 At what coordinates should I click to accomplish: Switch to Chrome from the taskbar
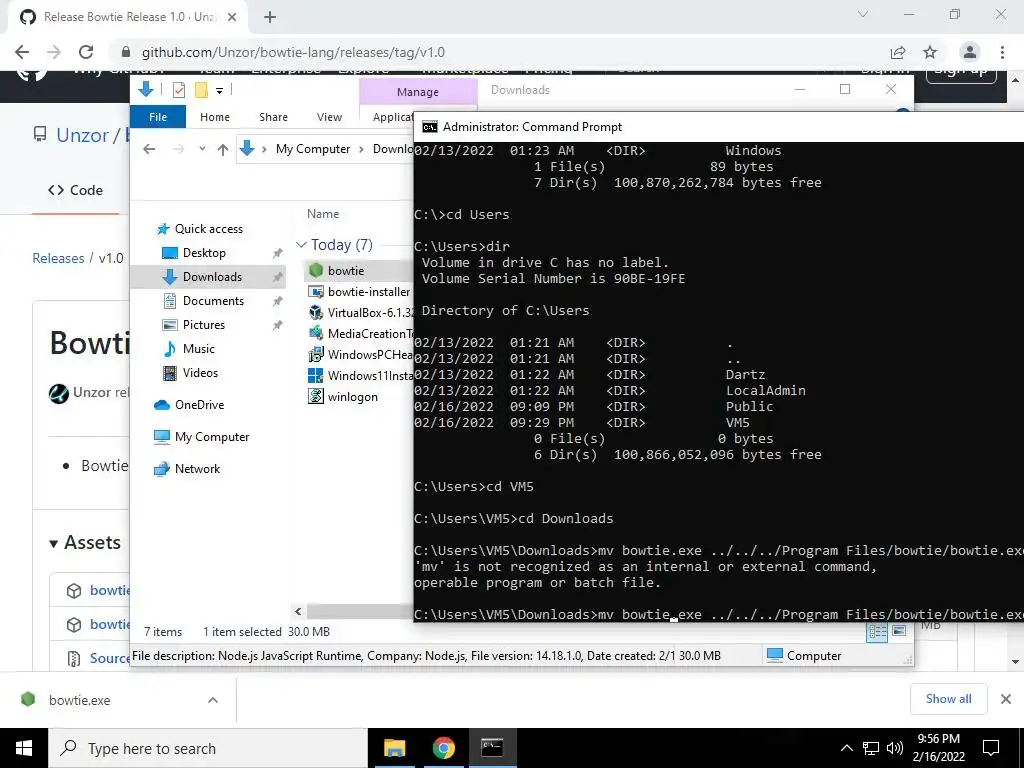click(443, 748)
